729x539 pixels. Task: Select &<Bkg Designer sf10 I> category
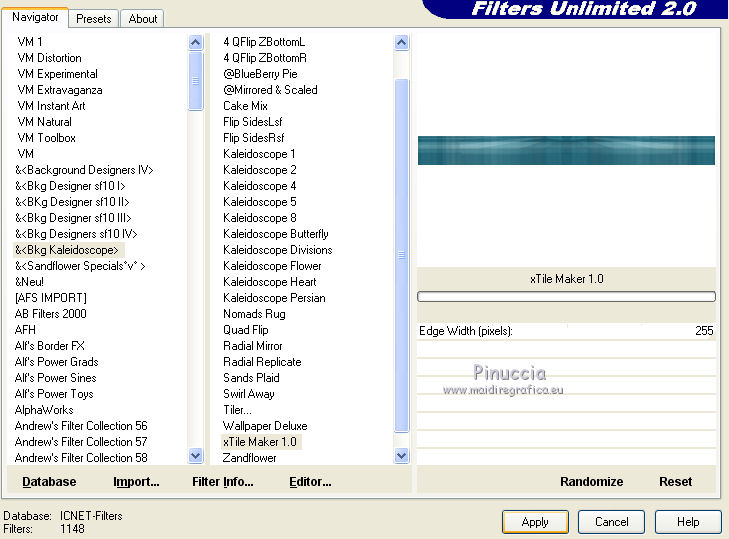(70, 186)
